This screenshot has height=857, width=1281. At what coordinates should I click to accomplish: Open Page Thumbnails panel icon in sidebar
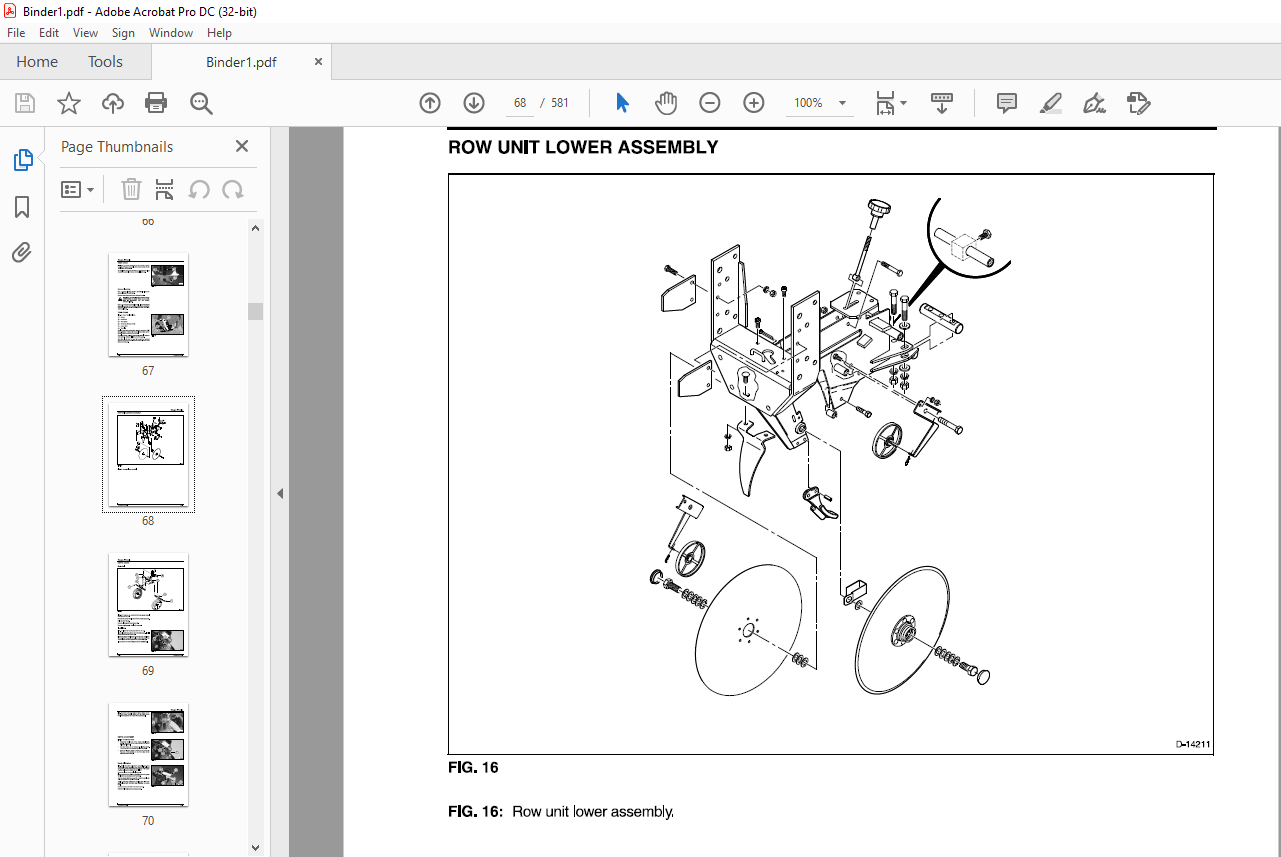pos(22,160)
